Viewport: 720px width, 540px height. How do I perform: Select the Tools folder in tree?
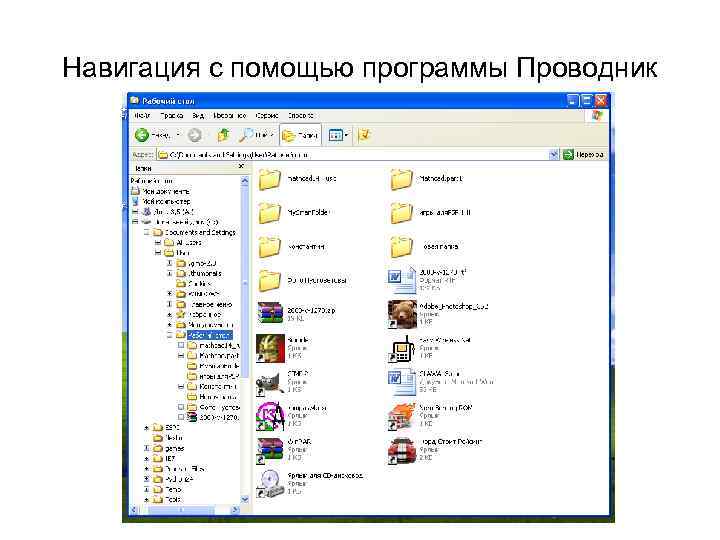[173, 500]
